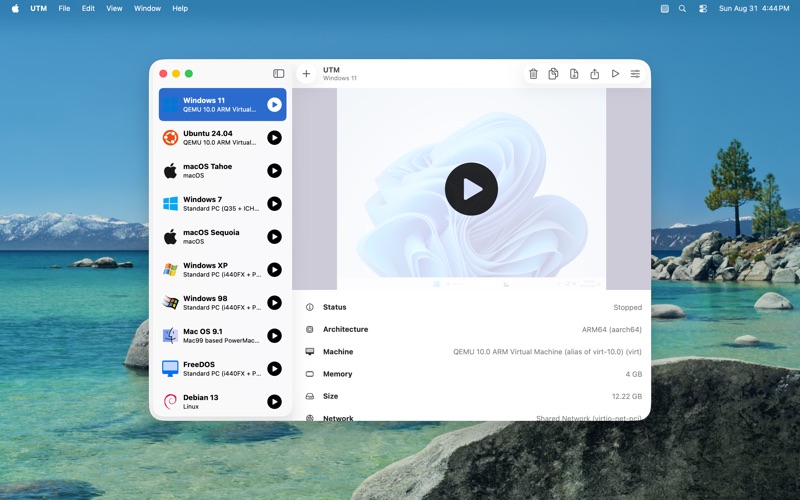The width and height of the screenshot is (800, 500).
Task: Start the macOS Sequoia virtual machine
Action: pyautogui.click(x=274, y=237)
